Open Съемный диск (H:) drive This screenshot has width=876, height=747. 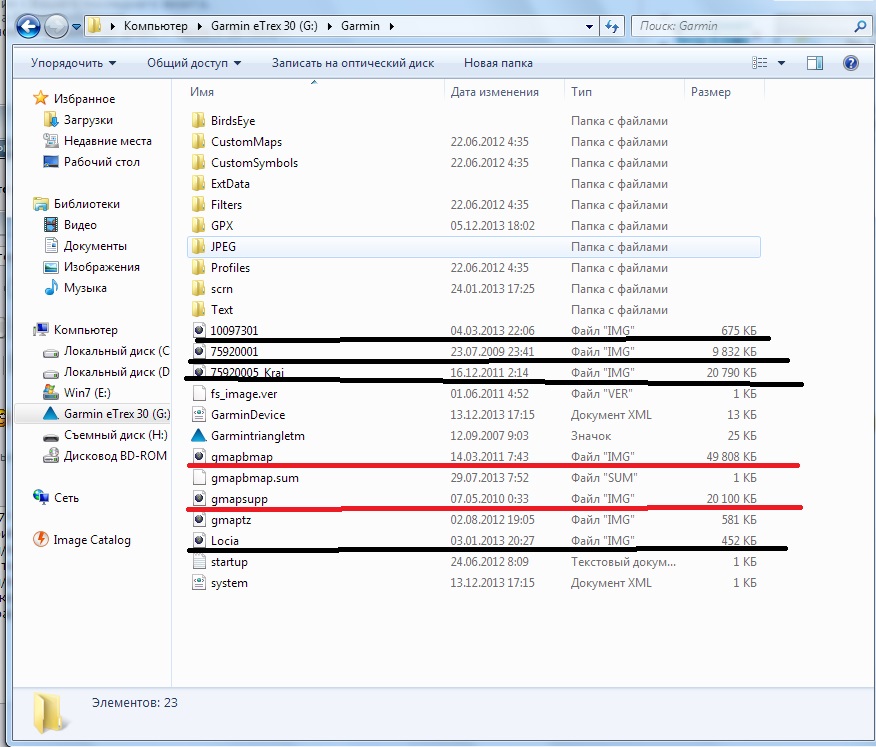click(x=106, y=435)
